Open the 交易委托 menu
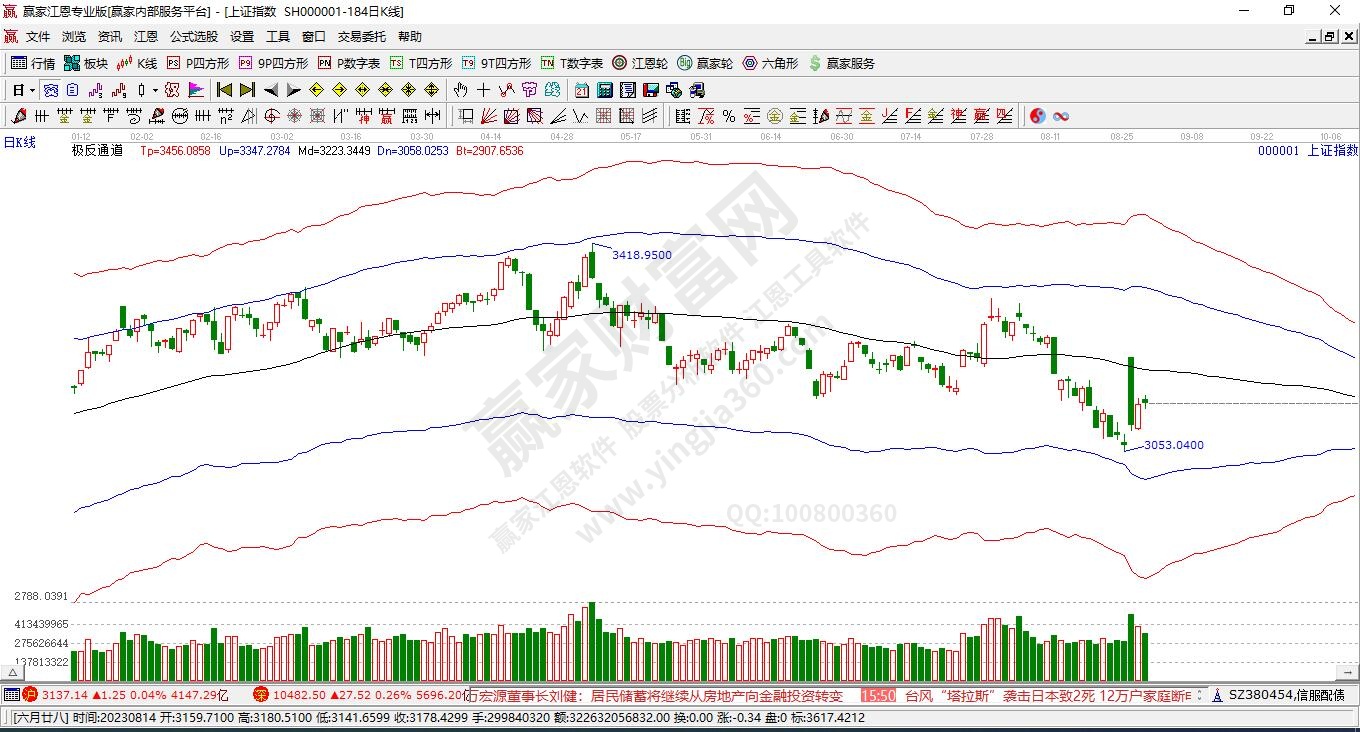Screen dimensions: 1360x732 point(361,37)
